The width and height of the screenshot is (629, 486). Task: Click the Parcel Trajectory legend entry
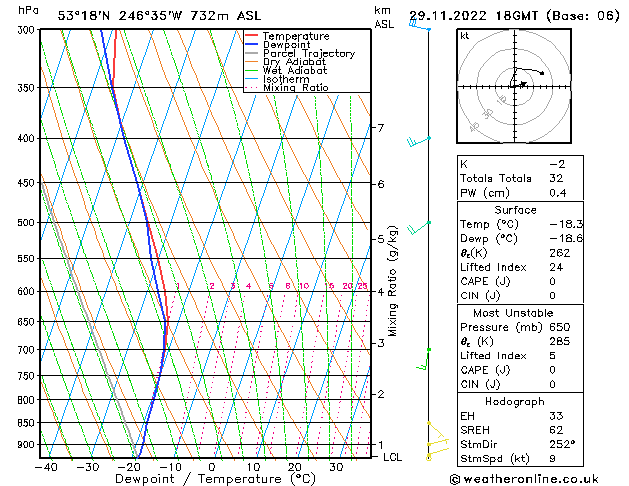pos(308,54)
